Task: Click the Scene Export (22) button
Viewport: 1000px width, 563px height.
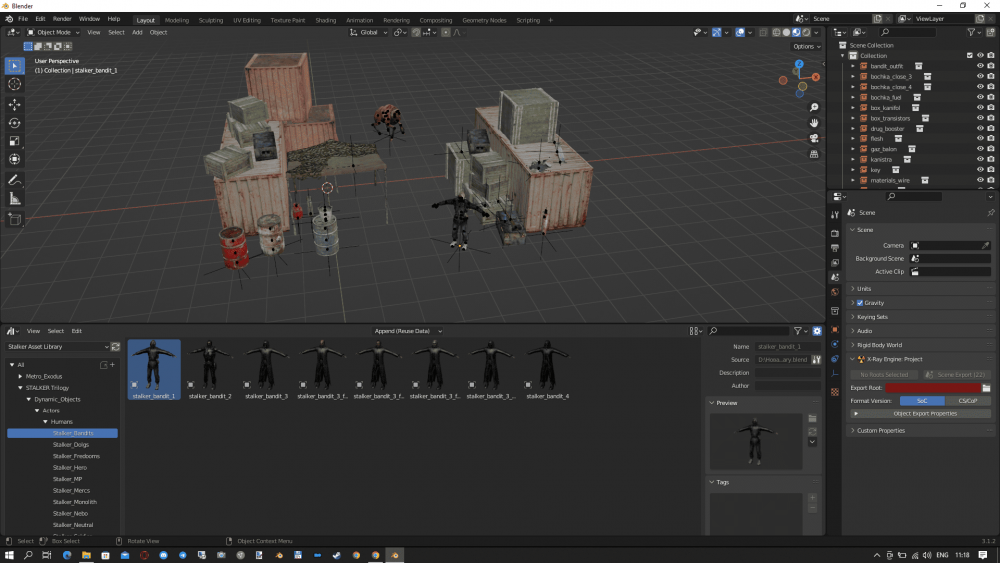Action: pos(957,375)
